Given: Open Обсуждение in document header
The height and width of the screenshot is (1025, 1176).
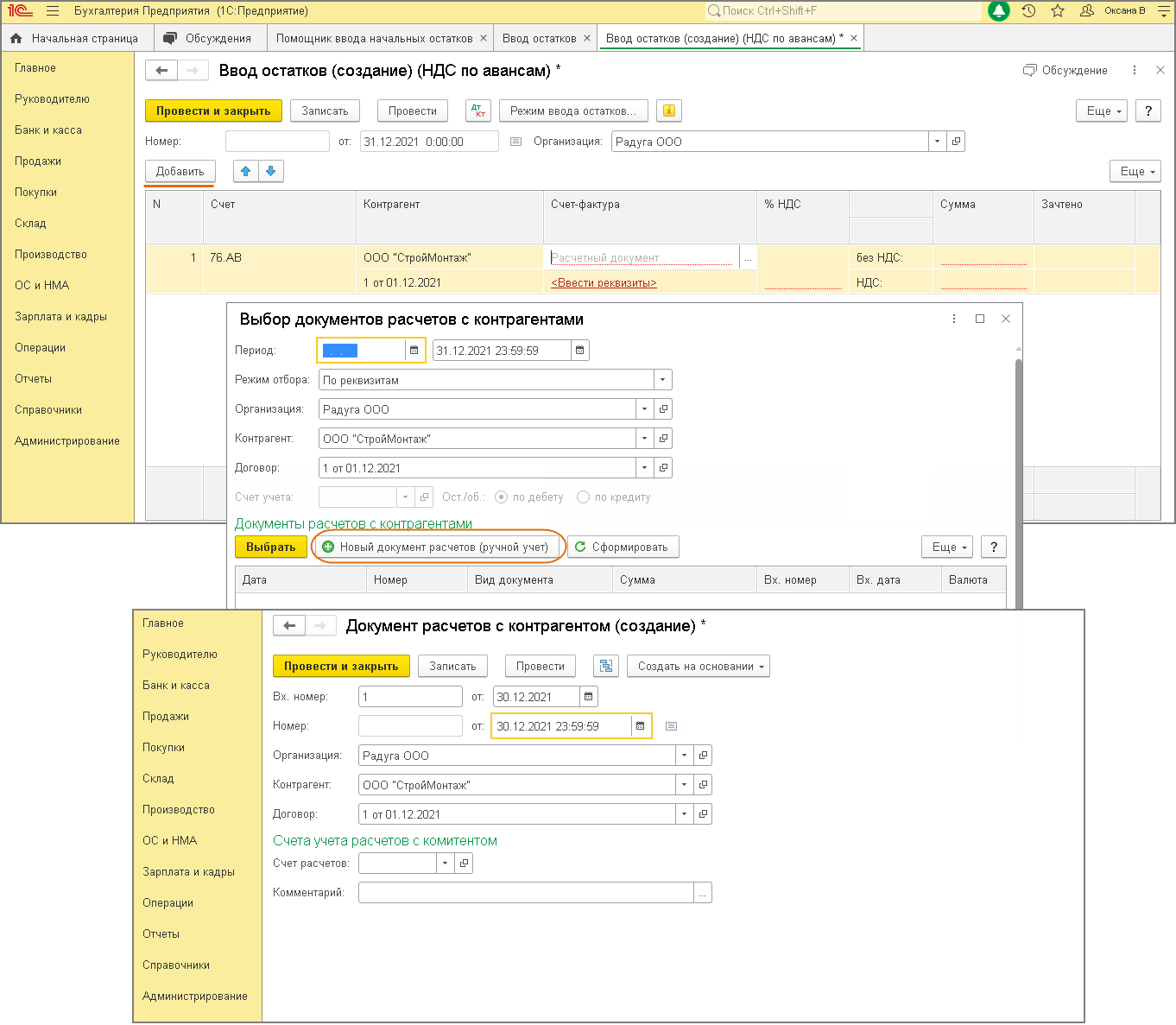Looking at the screenshot, I should tap(1065, 70).
